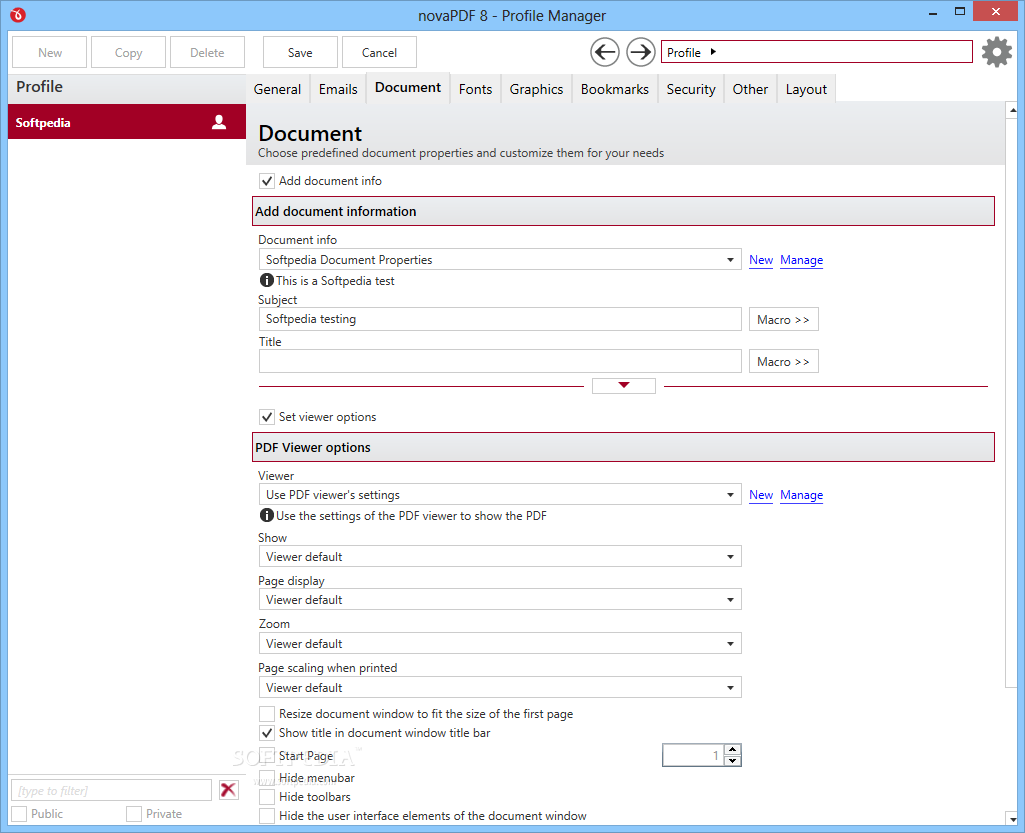Image resolution: width=1025 pixels, height=833 pixels.
Task: Select the Softpedia profile in list
Action: click(127, 122)
